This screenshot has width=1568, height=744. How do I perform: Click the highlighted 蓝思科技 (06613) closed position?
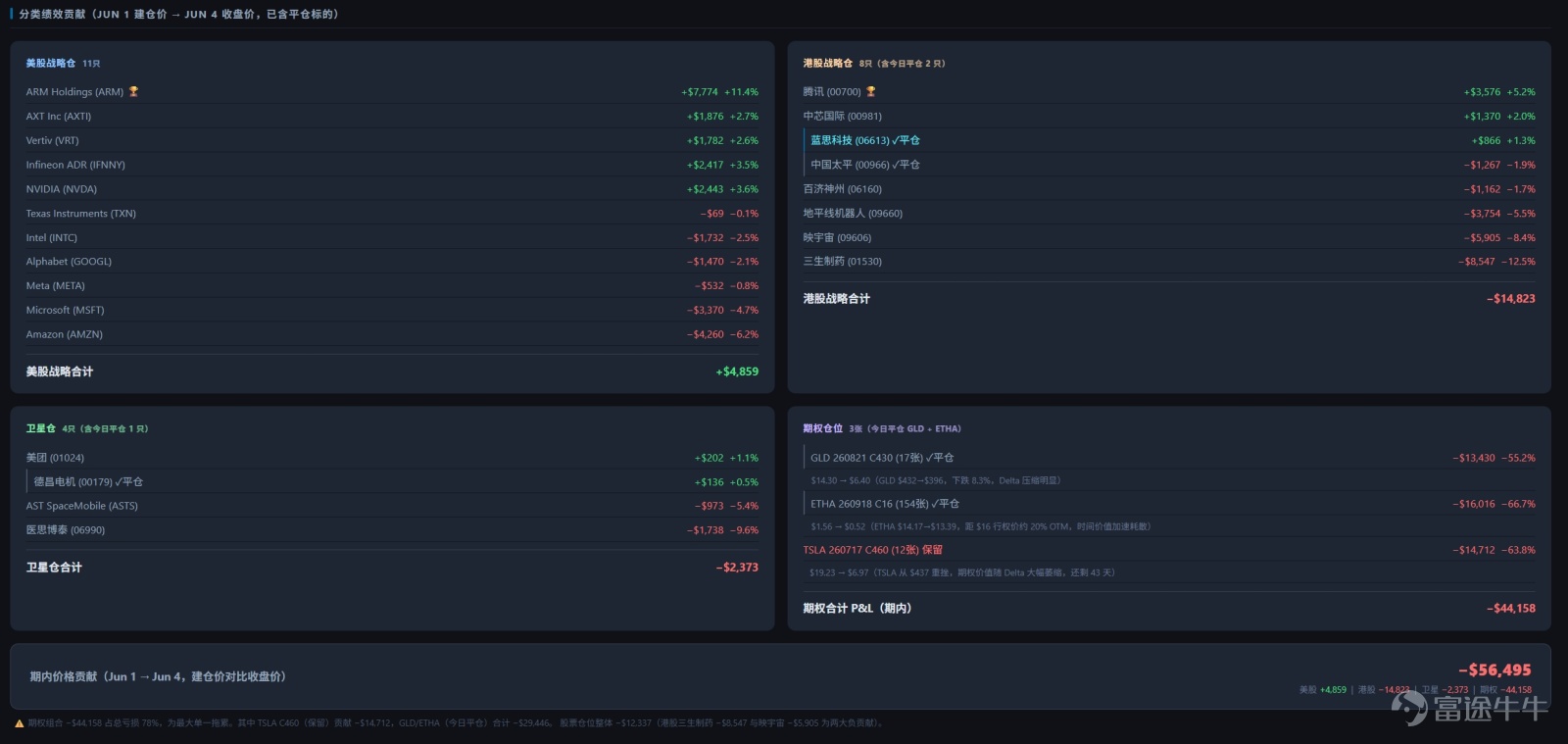click(865, 141)
